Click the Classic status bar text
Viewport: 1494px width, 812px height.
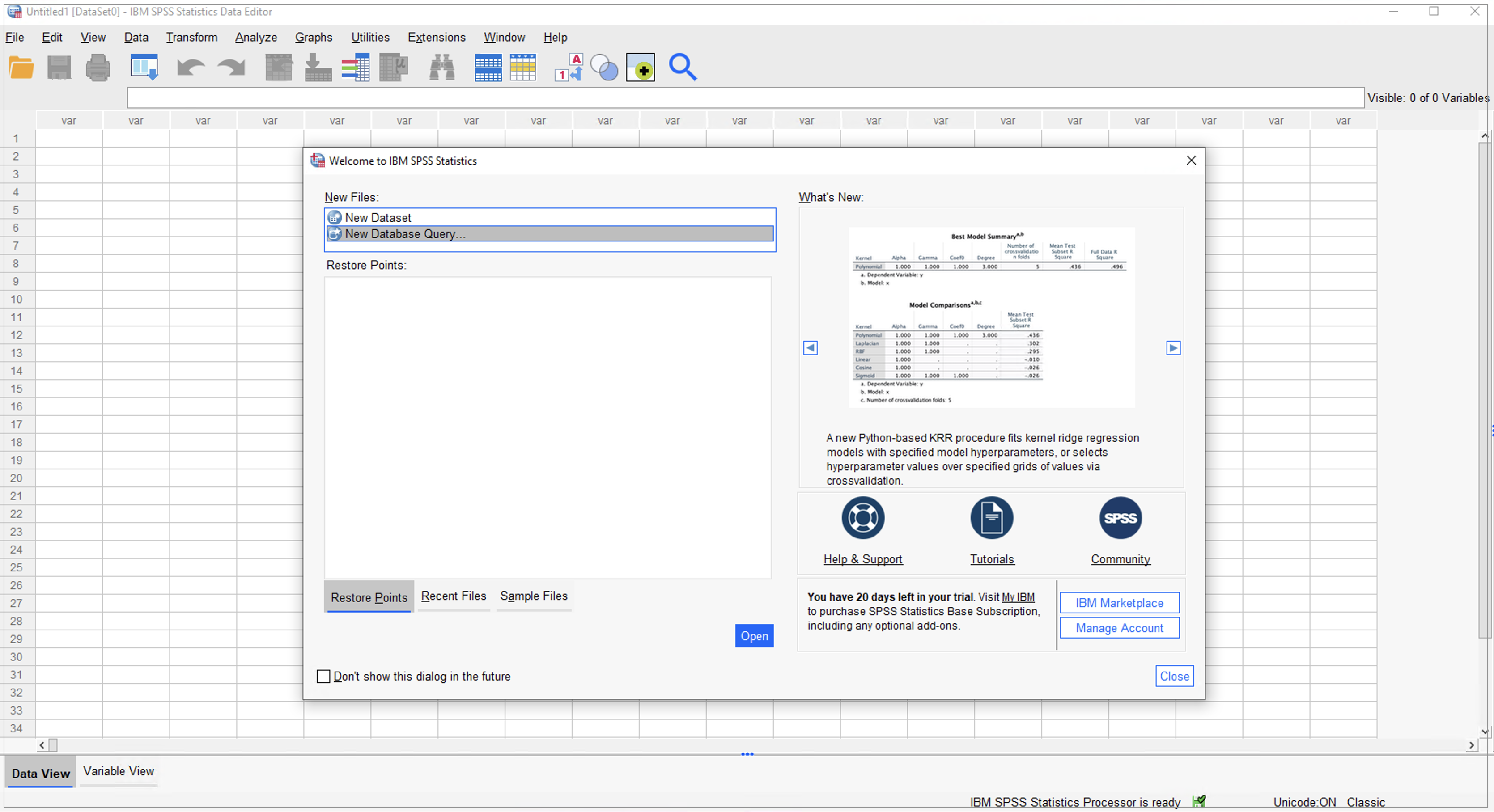[1366, 802]
